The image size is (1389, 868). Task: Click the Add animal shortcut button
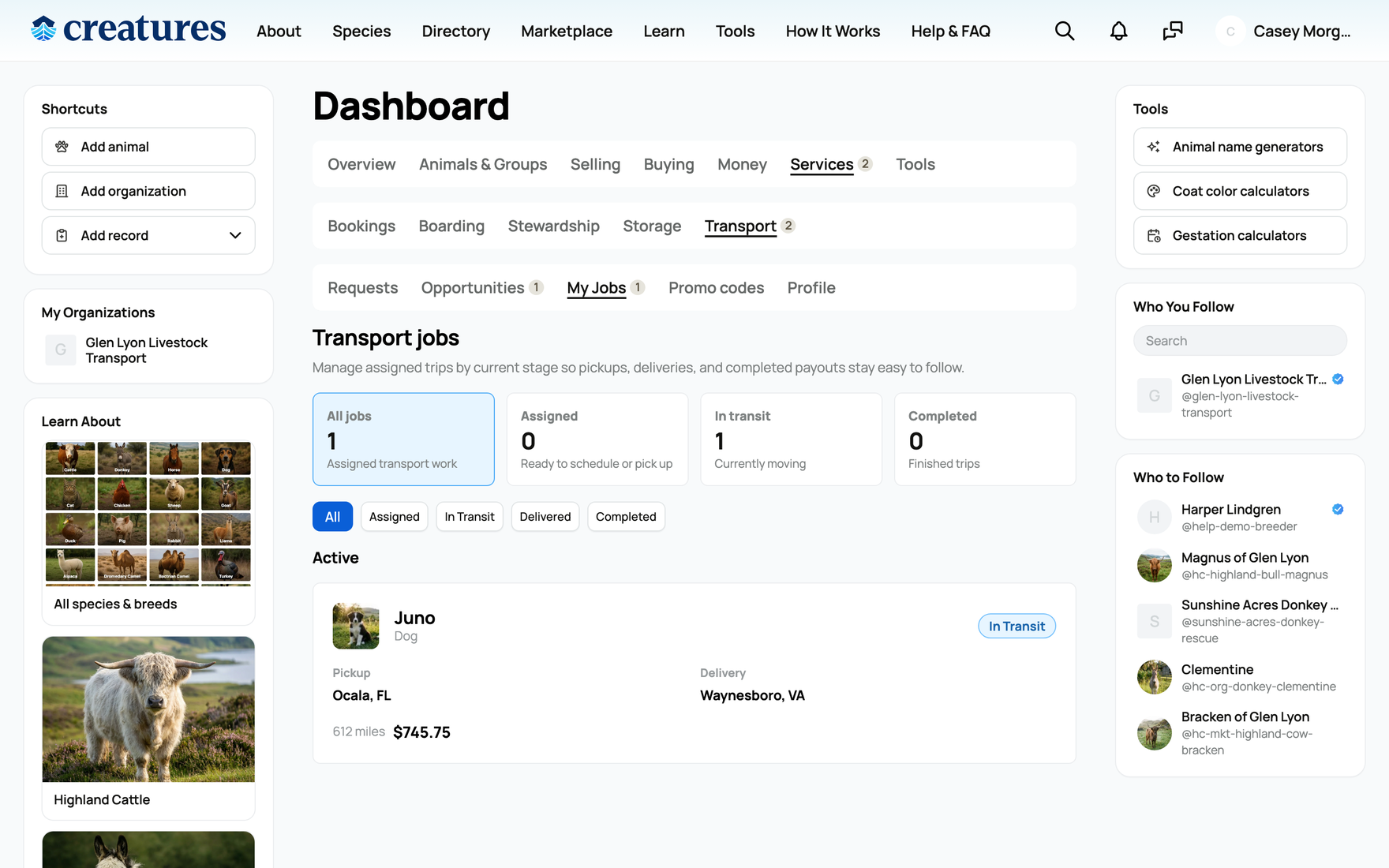(x=148, y=147)
